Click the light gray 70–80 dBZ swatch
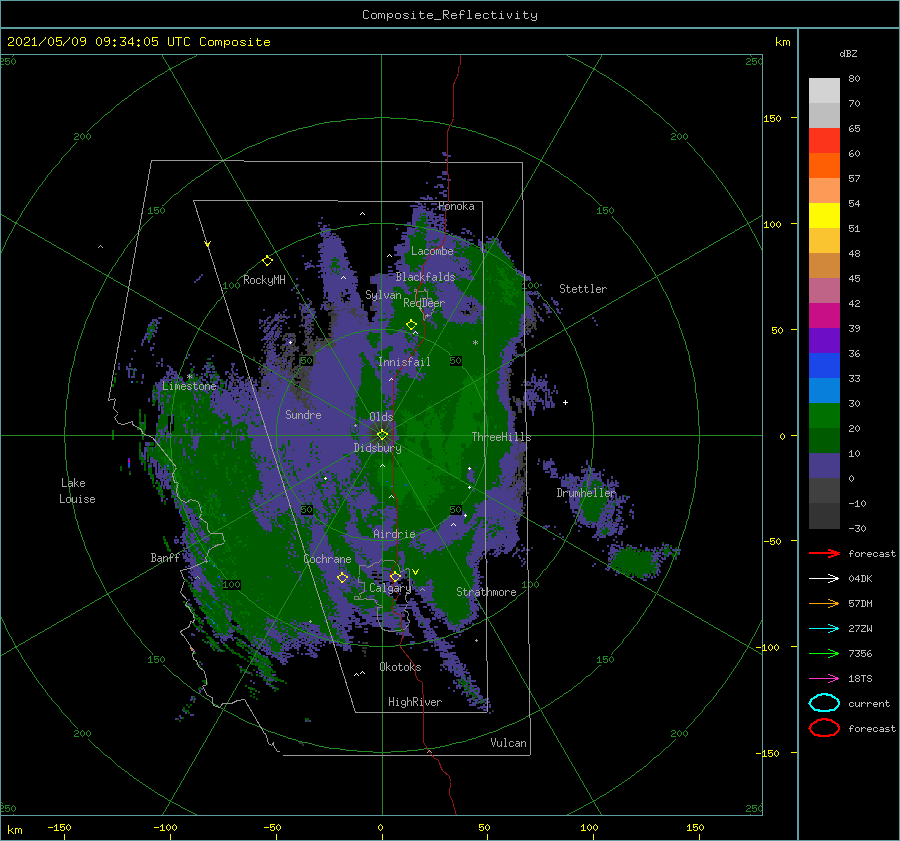 (x=824, y=91)
